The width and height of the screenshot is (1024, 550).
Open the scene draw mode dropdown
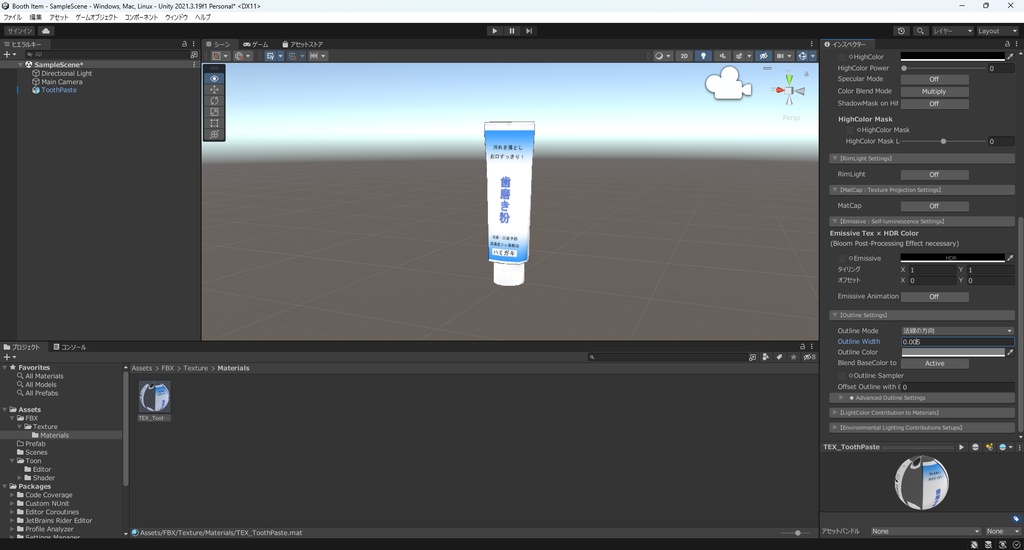[x=662, y=56]
